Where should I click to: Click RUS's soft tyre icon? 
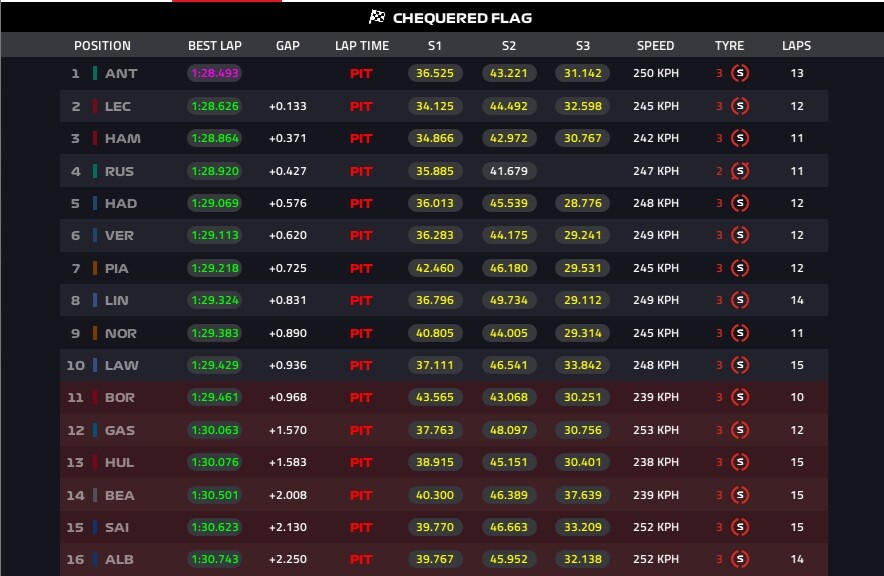[740, 171]
